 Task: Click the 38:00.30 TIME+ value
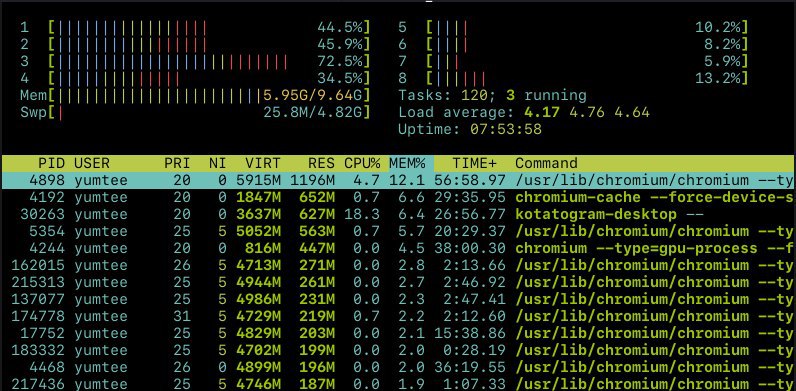point(470,248)
